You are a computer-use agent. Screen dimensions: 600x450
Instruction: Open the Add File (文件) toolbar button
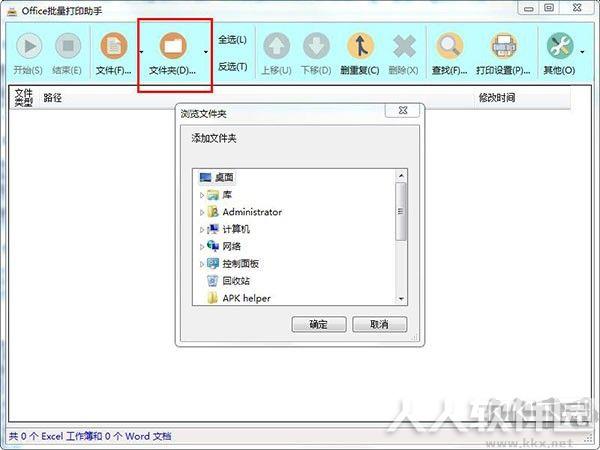click(x=114, y=53)
